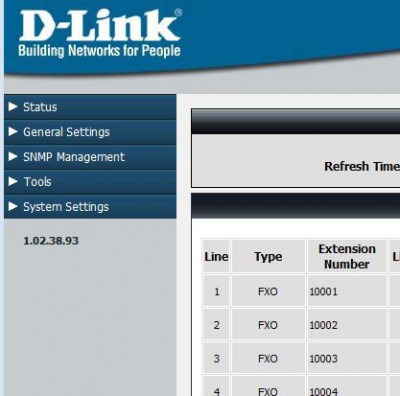
Task: Select line 3 FXO type cell
Action: [x=268, y=359]
